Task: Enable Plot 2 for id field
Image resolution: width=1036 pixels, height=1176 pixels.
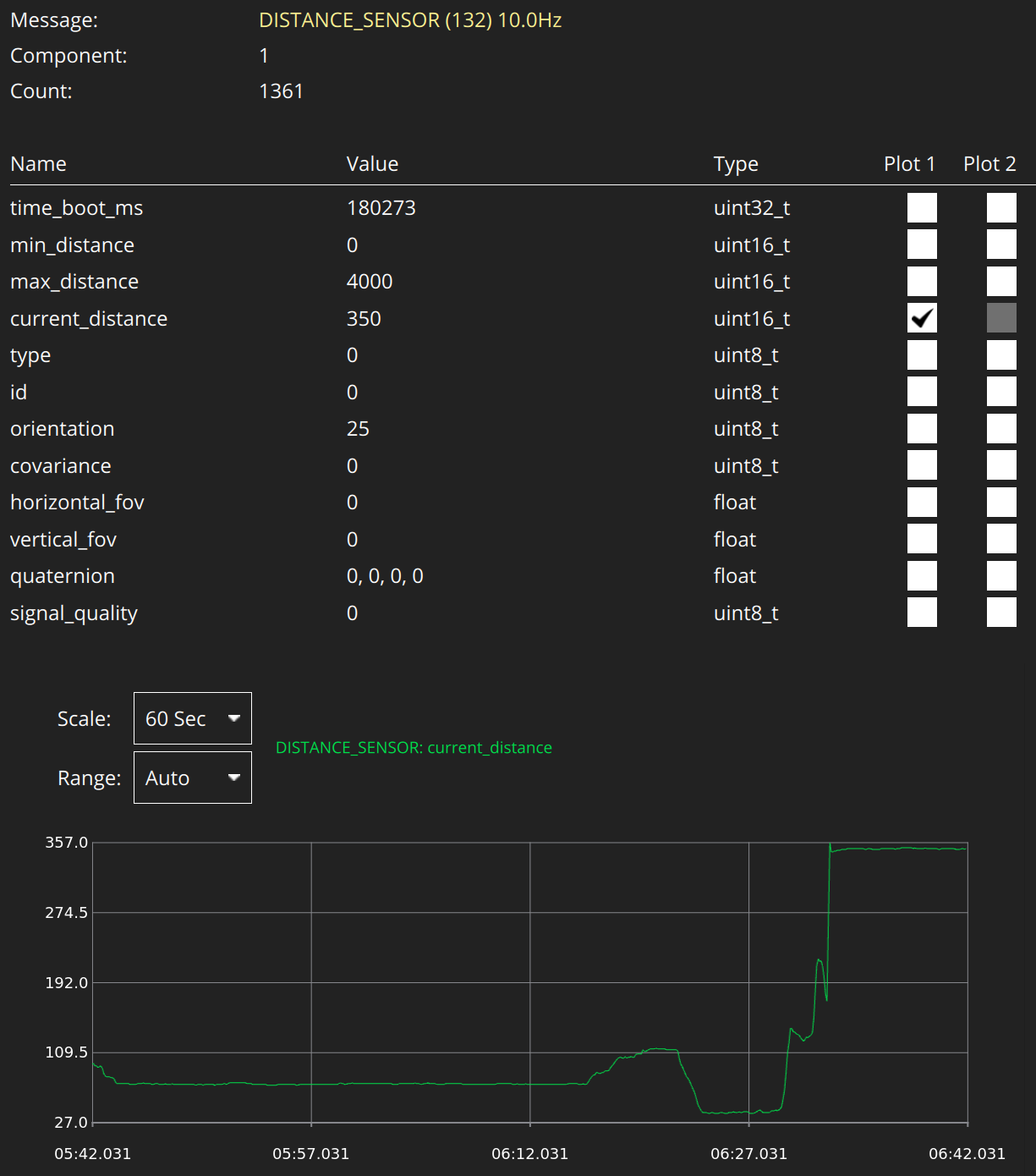Action: pyautogui.click(x=1001, y=392)
